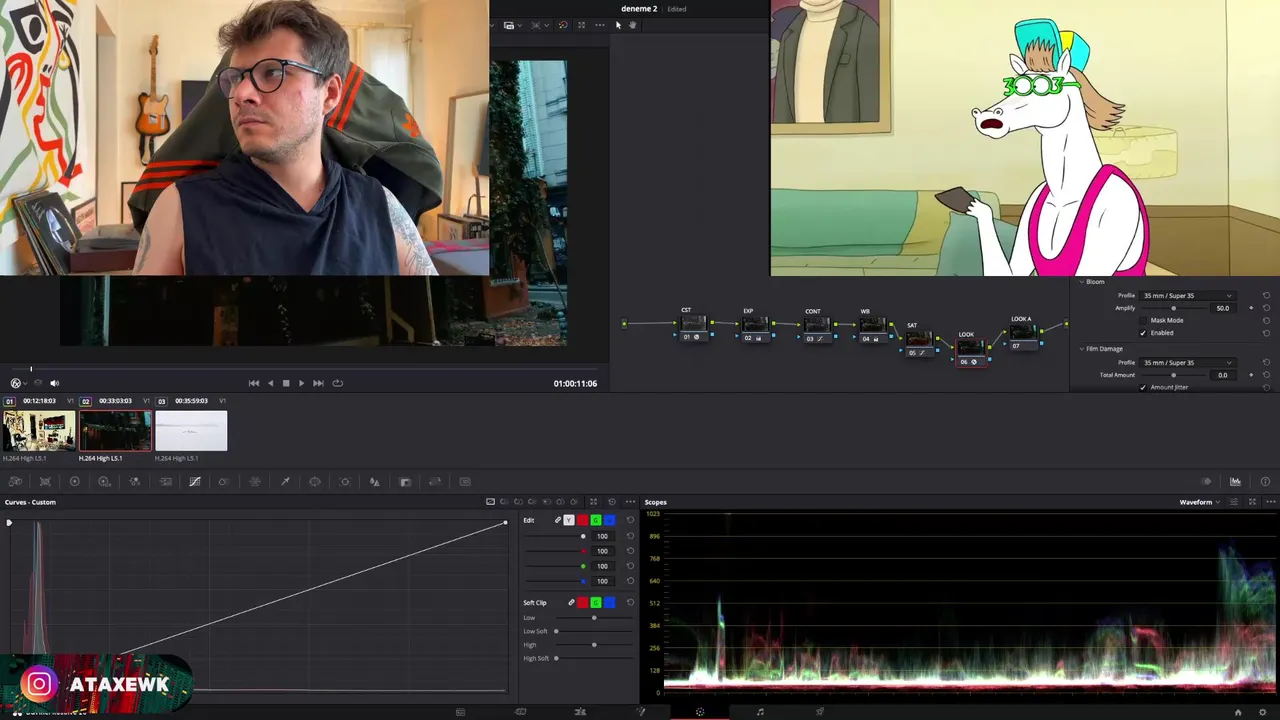1280x720 pixels.
Task: Toggle Soft Clip channel link icon
Action: (x=571, y=602)
